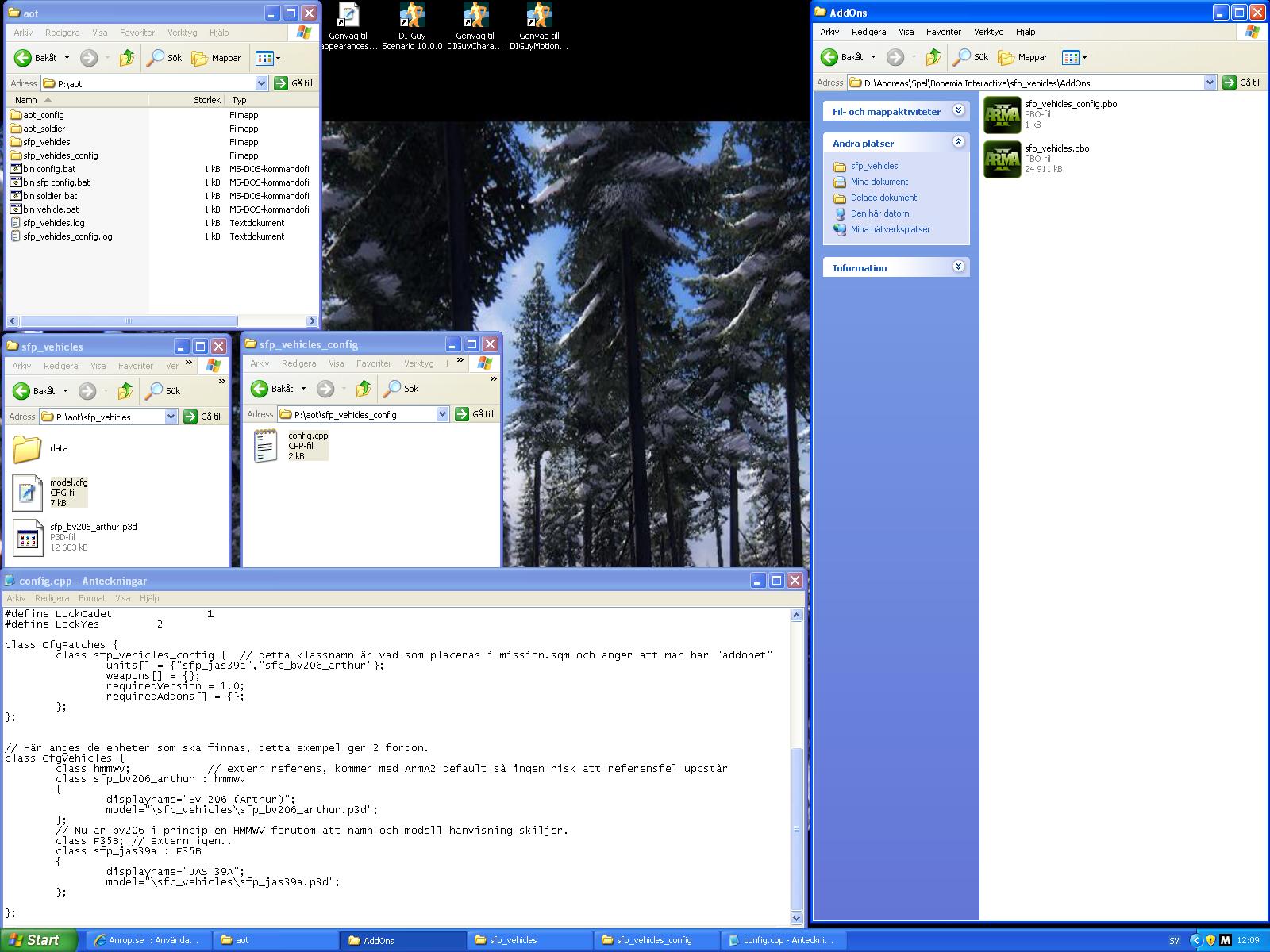Expand the Information panel

click(958, 267)
